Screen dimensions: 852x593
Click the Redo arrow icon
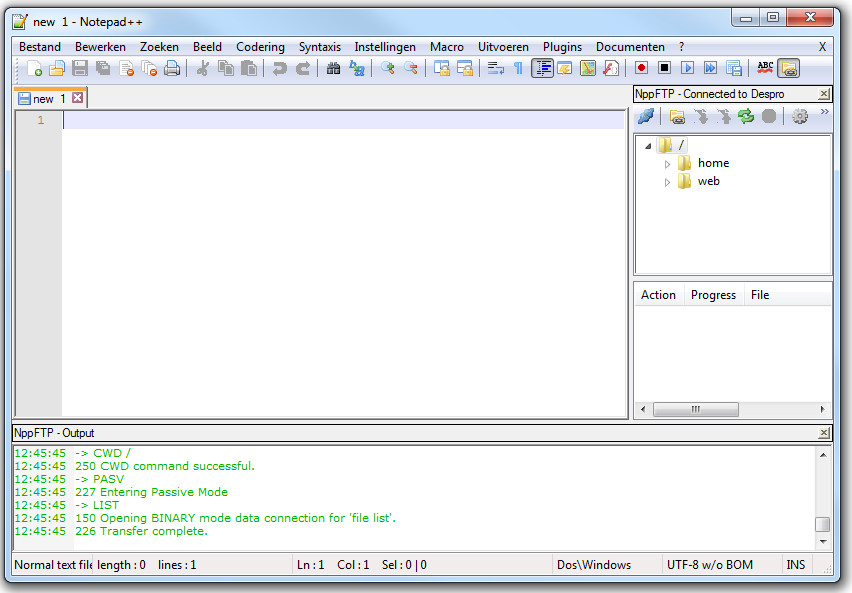[302, 68]
